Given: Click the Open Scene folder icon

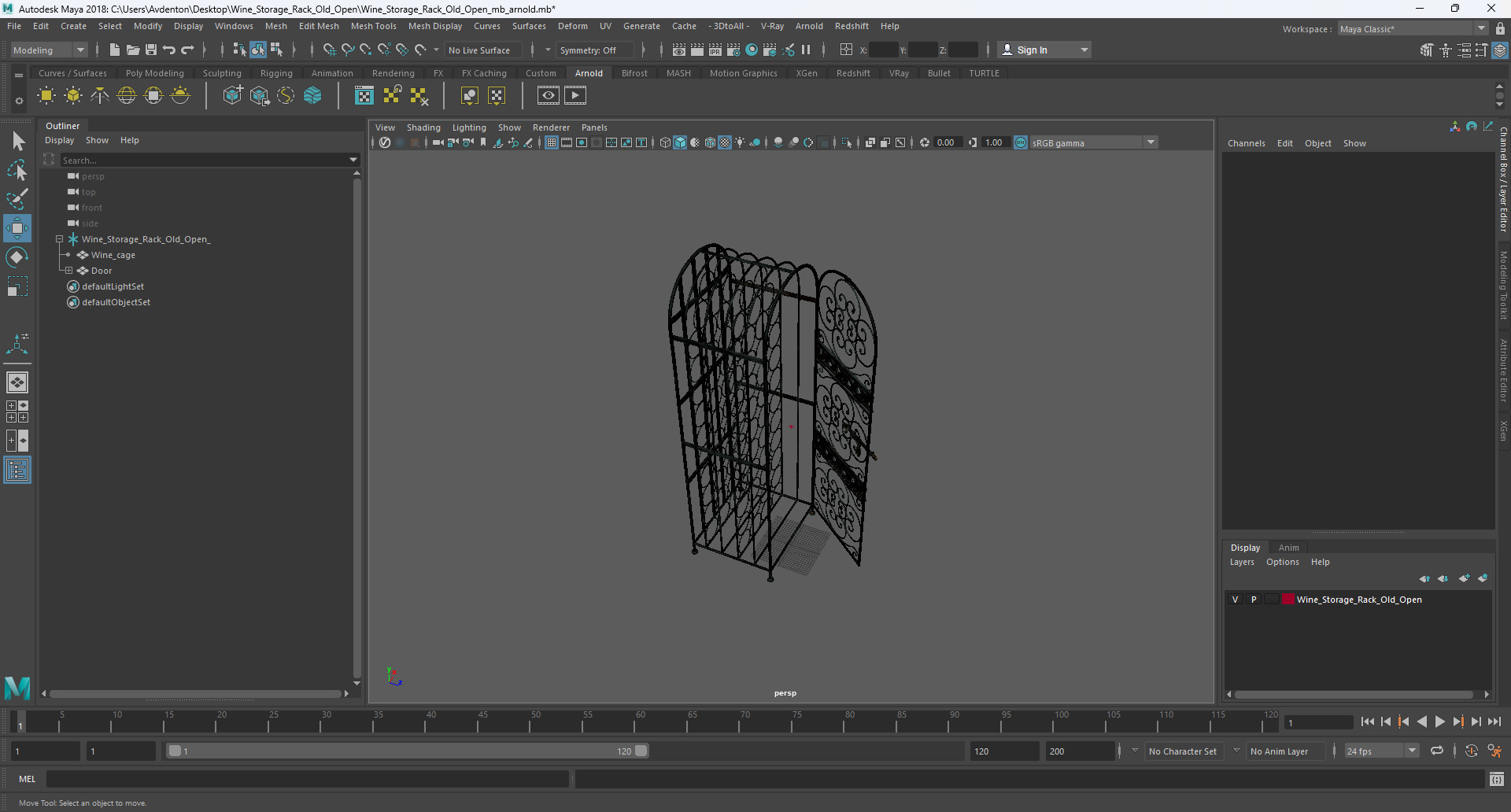Looking at the screenshot, I should 133,50.
